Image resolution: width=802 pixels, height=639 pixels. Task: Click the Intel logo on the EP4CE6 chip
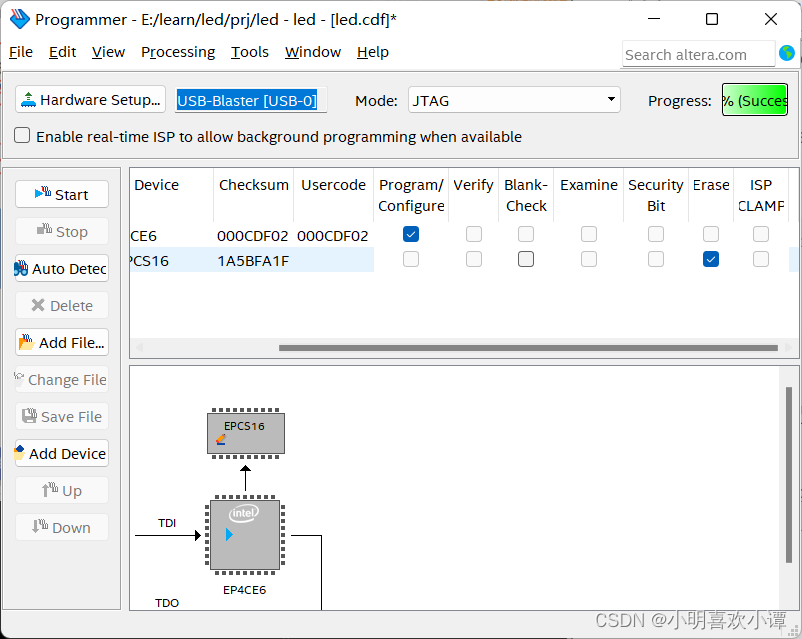(244, 513)
